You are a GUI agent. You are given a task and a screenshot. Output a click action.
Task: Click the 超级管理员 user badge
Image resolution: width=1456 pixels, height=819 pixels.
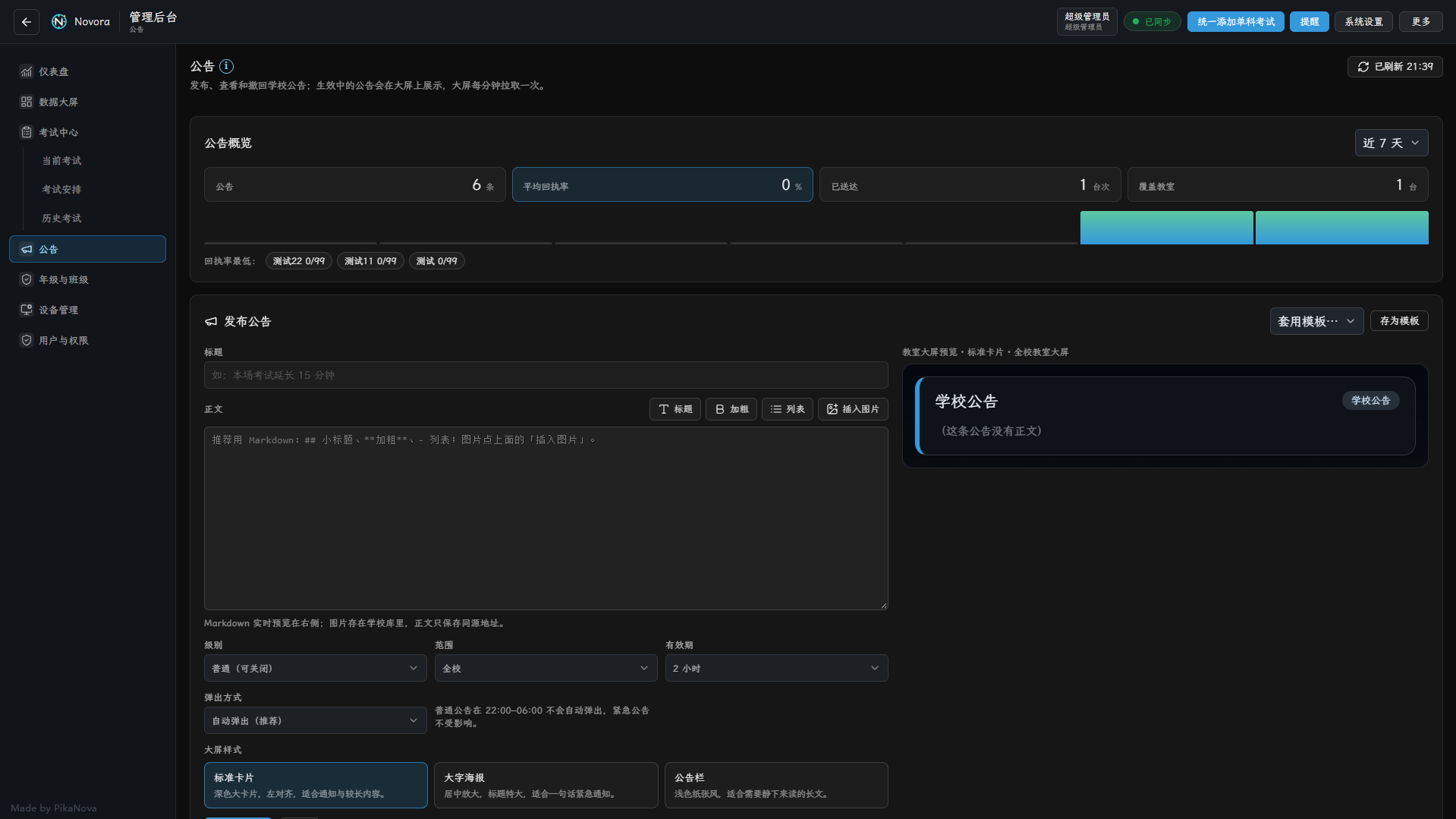coord(1086,22)
